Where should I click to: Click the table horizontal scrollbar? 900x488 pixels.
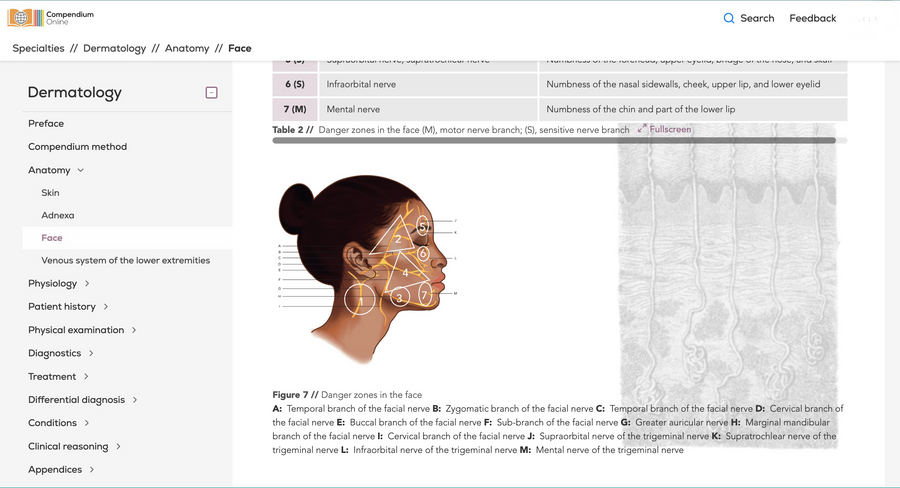click(554, 140)
